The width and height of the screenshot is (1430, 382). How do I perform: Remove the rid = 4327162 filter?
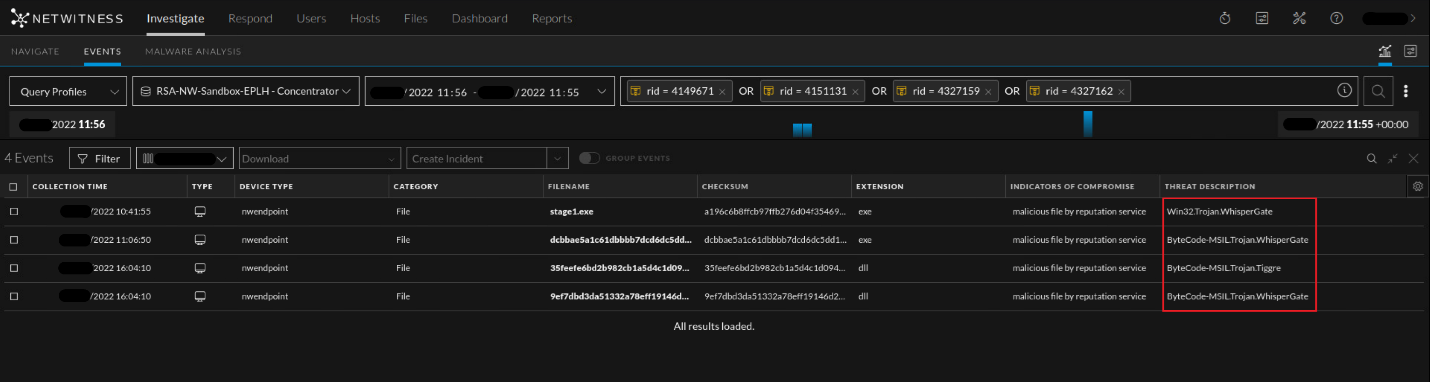point(1121,91)
